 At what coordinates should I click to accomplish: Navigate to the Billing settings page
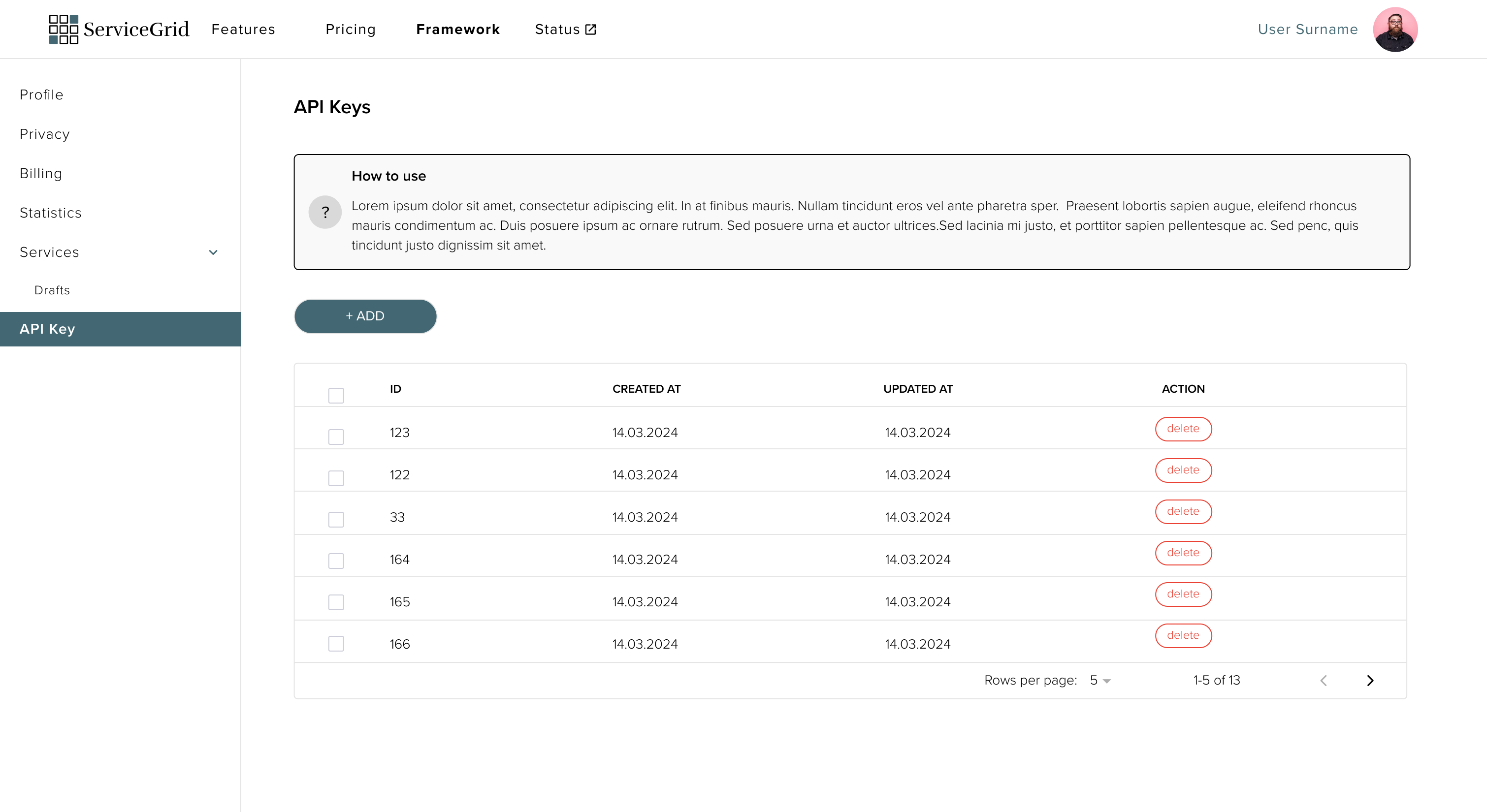point(40,173)
